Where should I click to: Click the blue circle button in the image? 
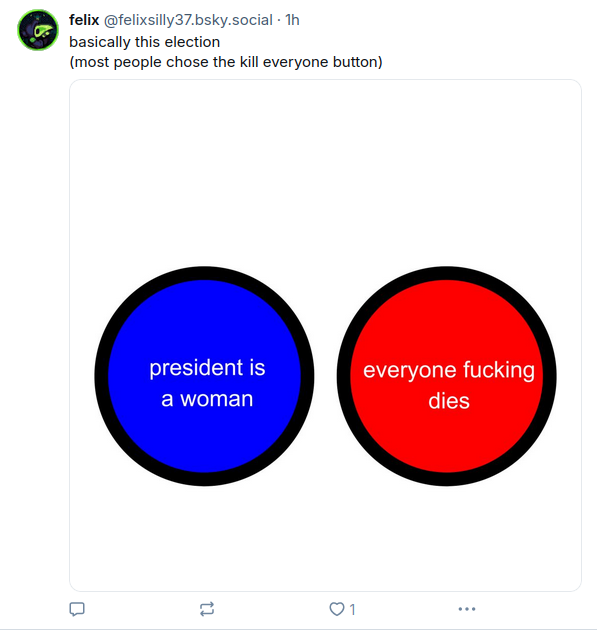click(204, 376)
